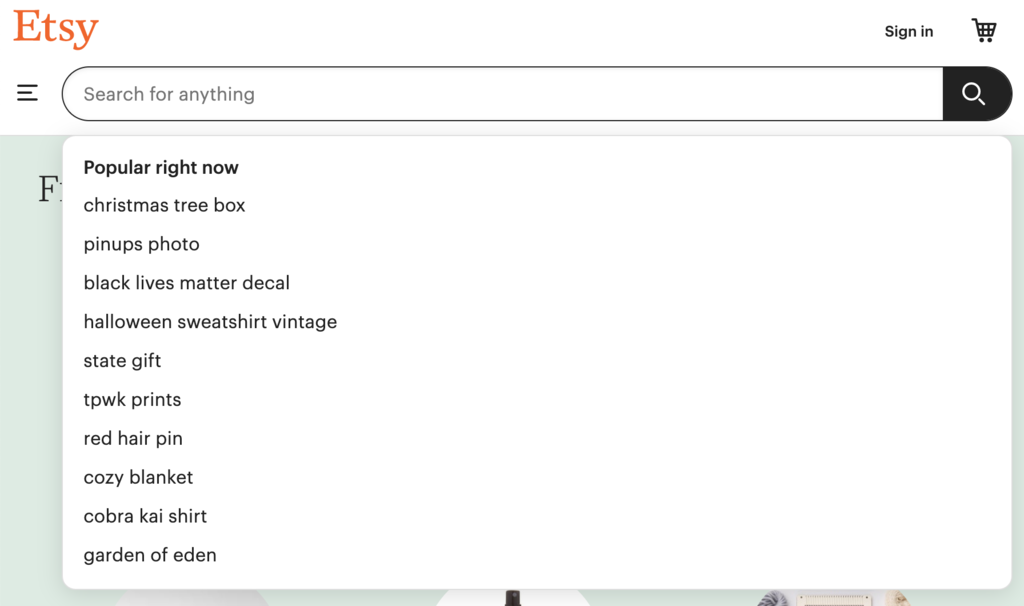Open the shopping cart
The height and width of the screenshot is (606, 1024).
tap(985, 30)
